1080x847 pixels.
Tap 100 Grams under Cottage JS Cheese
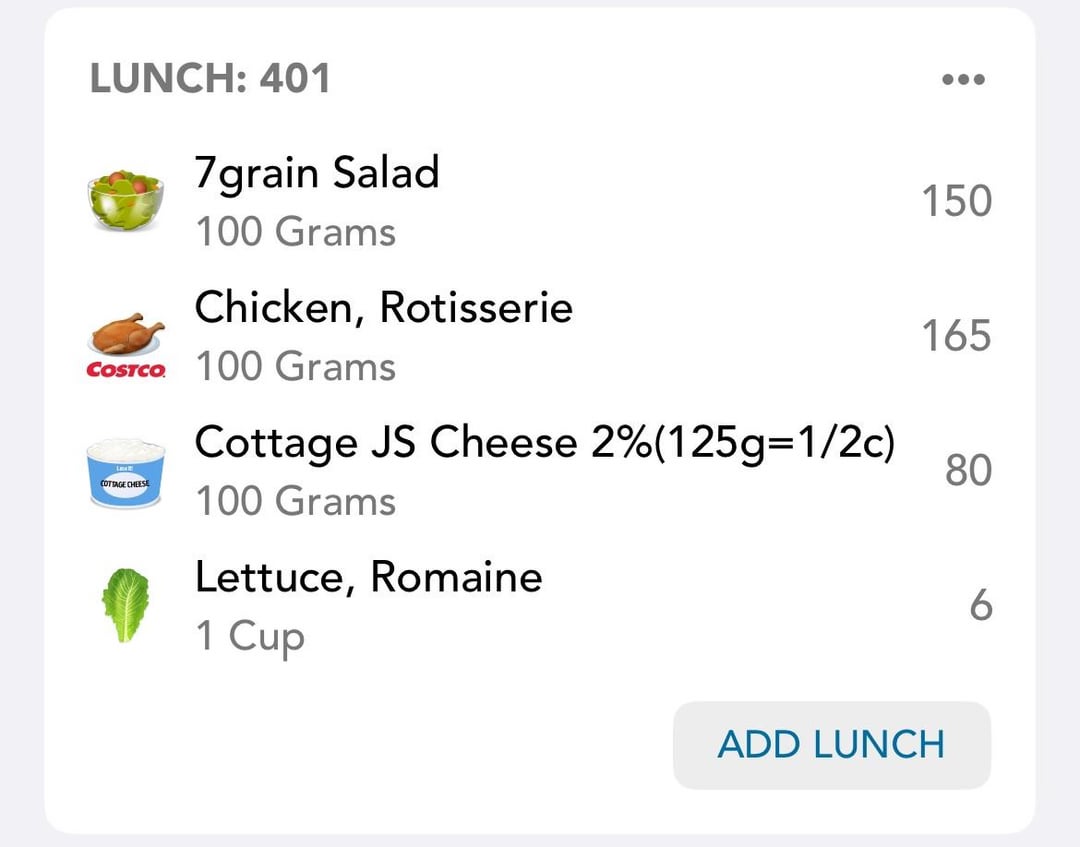[296, 501]
